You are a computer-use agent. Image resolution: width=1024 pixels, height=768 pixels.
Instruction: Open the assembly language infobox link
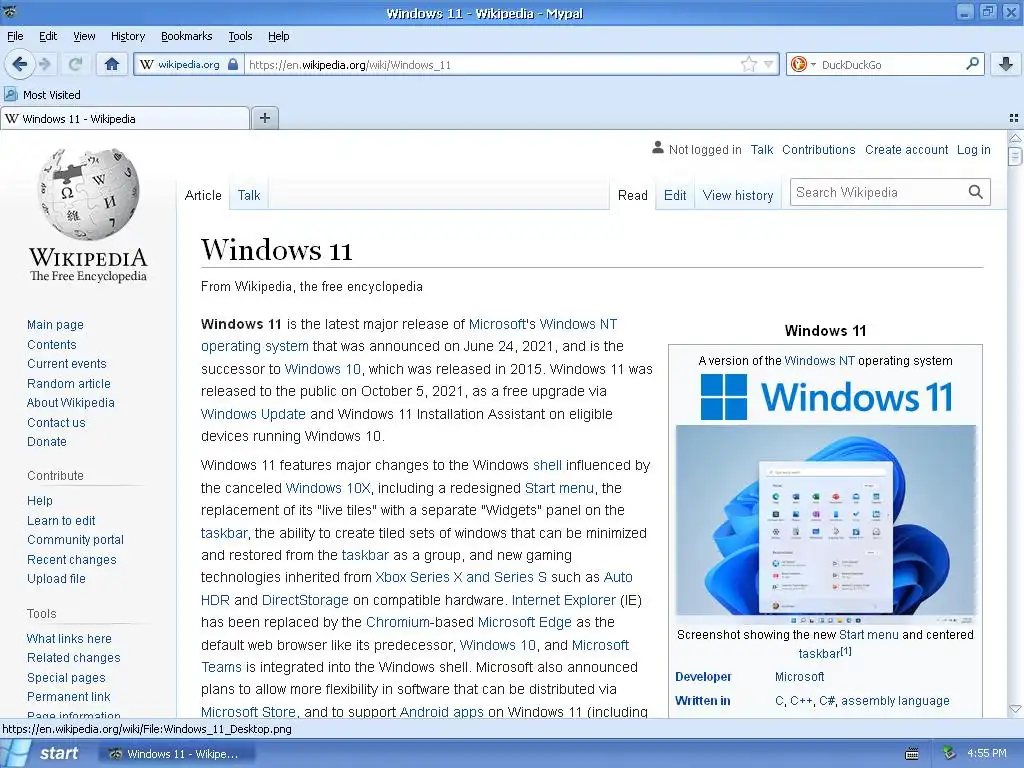(895, 701)
